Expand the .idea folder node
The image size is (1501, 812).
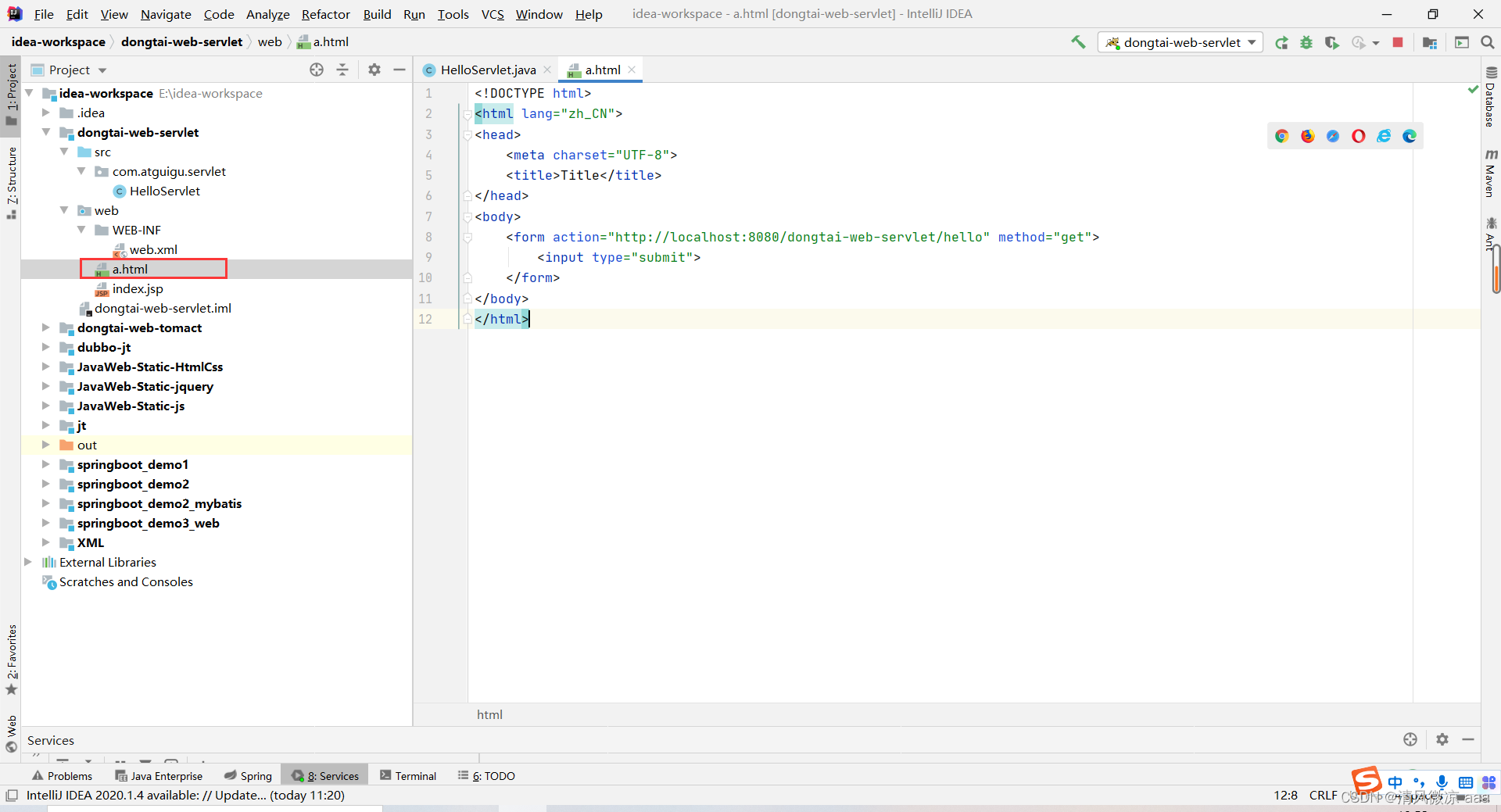(46, 113)
